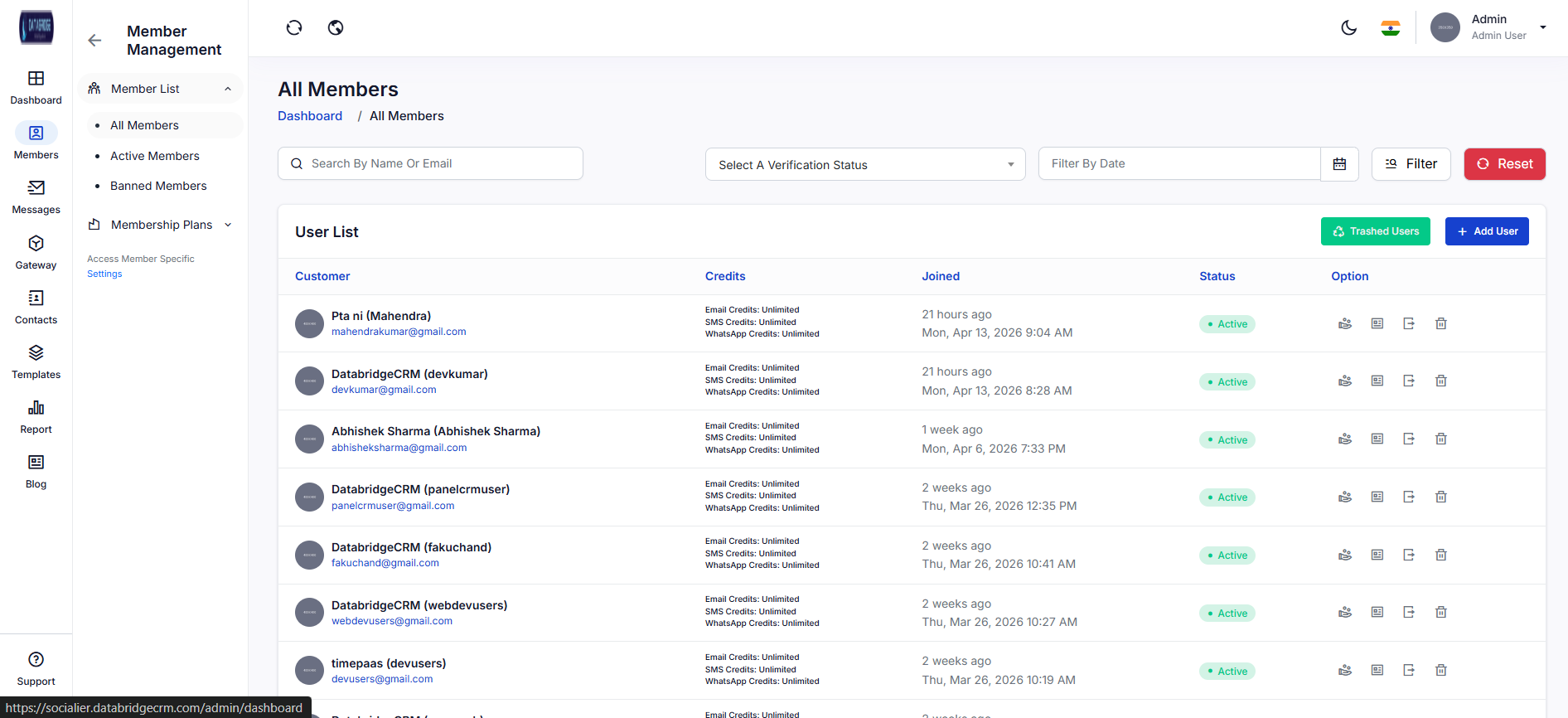Click the globe icon in top bar
The image size is (1568, 718).
point(336,28)
